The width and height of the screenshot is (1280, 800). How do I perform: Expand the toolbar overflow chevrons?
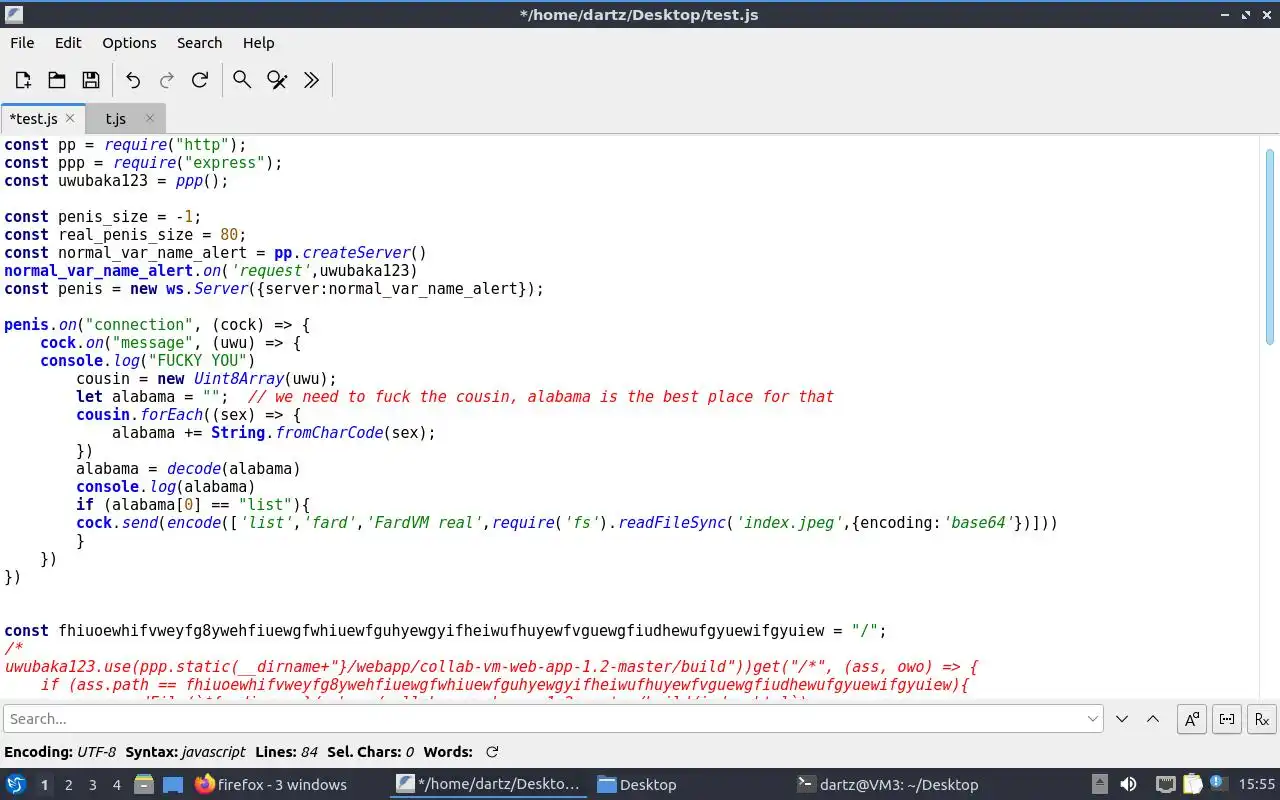tap(311, 80)
